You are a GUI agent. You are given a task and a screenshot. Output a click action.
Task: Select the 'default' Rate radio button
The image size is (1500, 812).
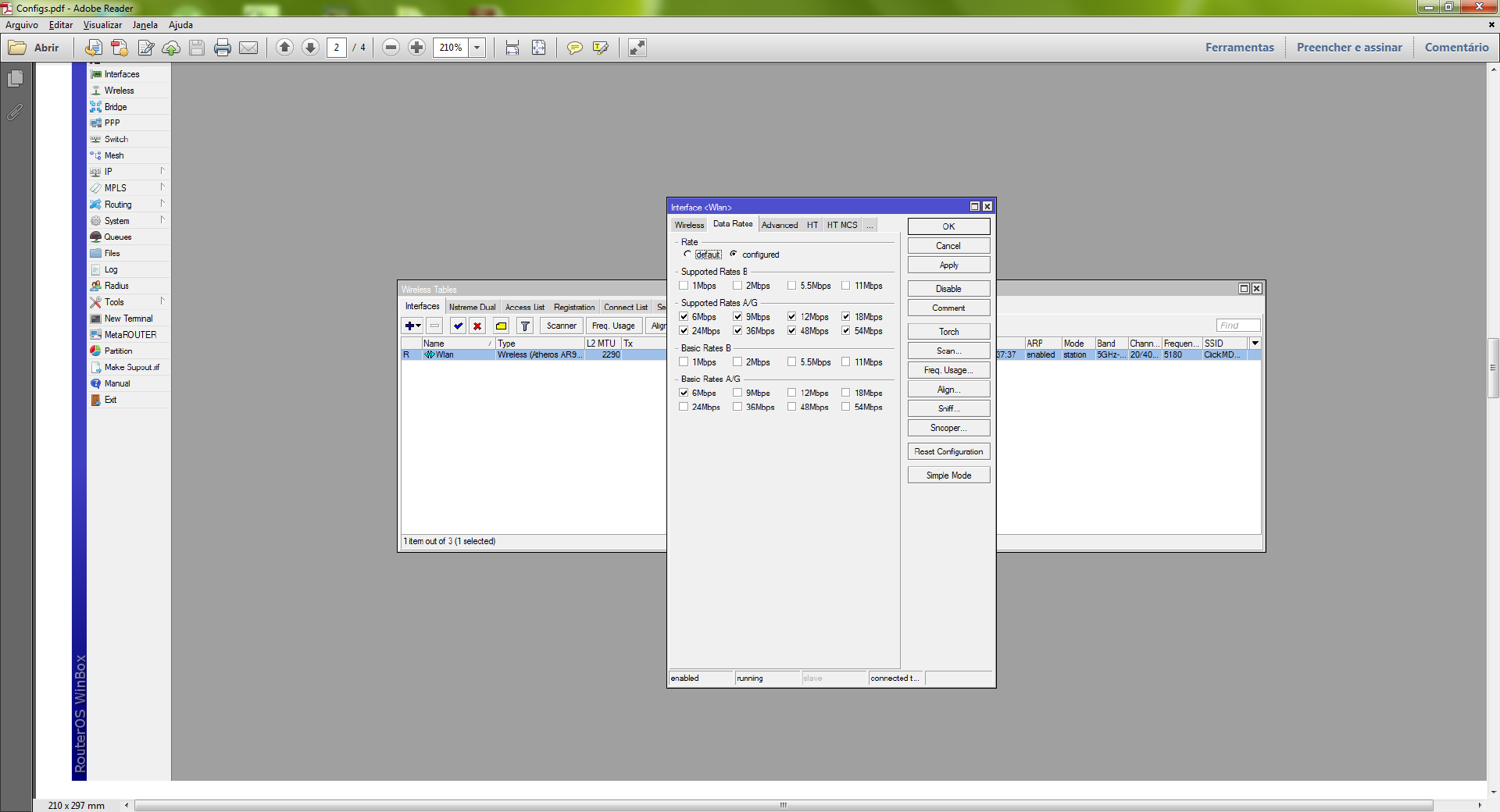coord(687,254)
